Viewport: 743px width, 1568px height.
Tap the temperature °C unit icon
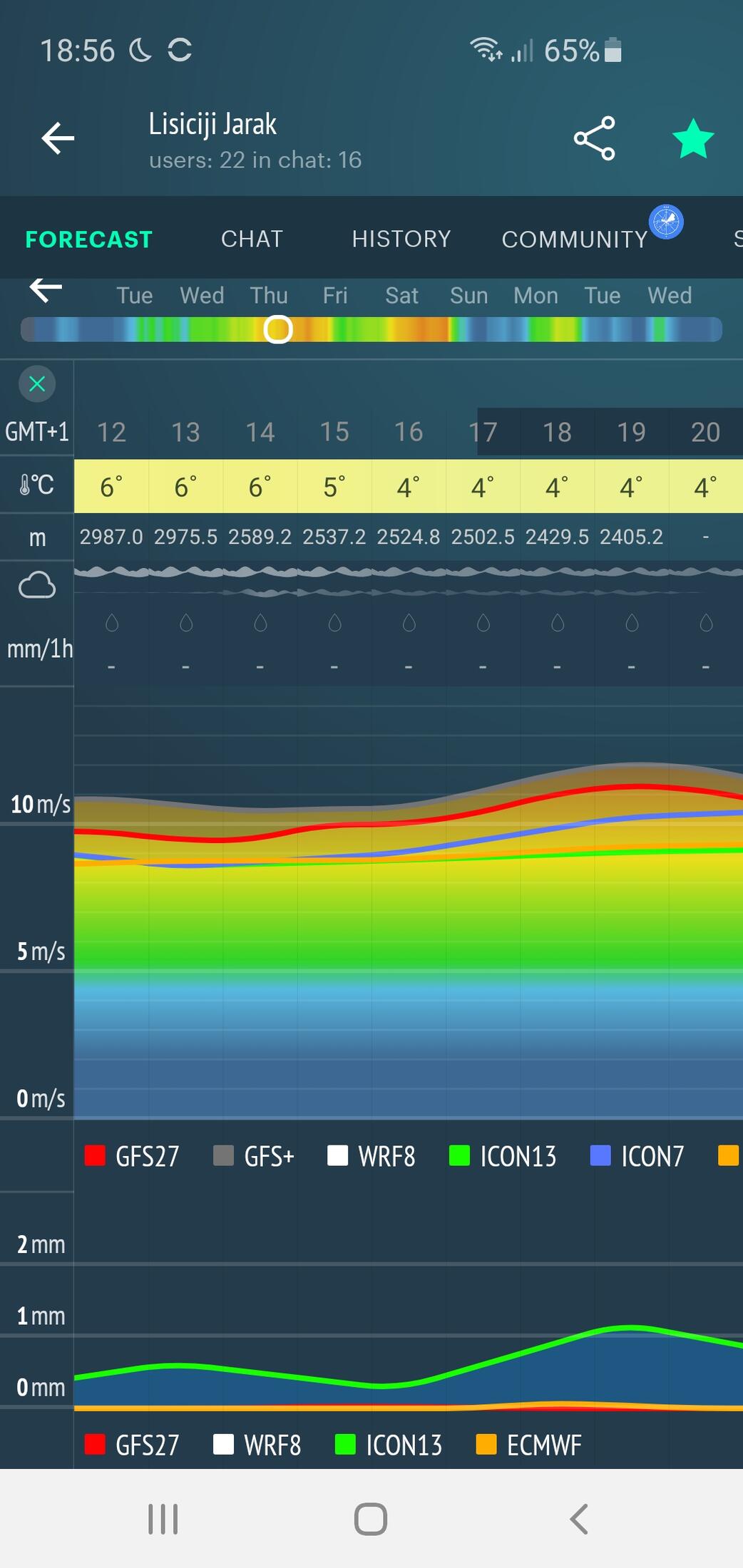[37, 485]
